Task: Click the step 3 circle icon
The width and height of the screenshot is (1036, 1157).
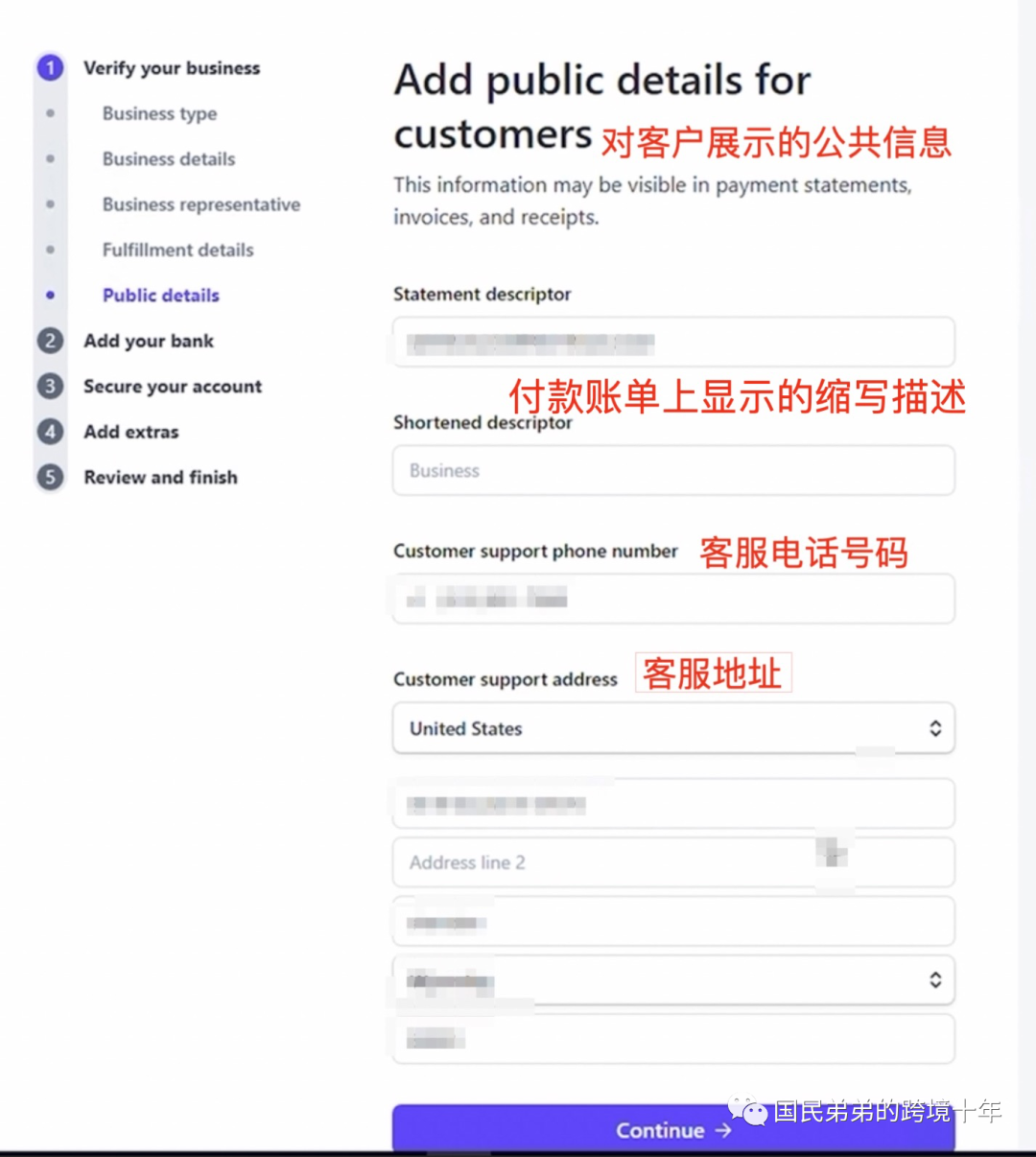Action: click(x=50, y=386)
